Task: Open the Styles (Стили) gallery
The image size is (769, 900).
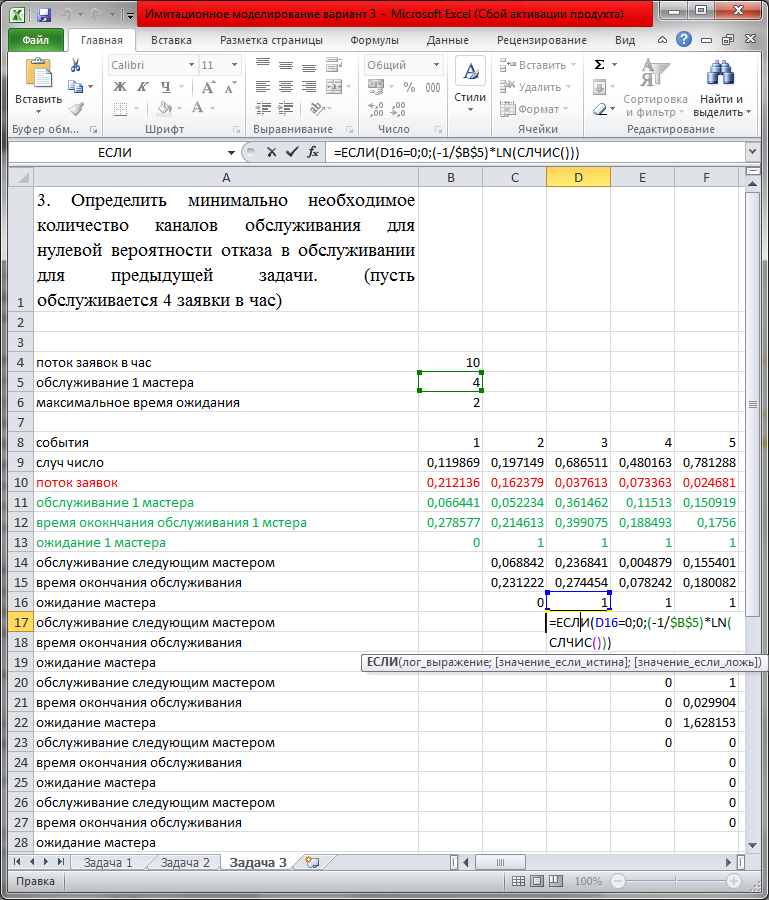Action: (x=470, y=84)
